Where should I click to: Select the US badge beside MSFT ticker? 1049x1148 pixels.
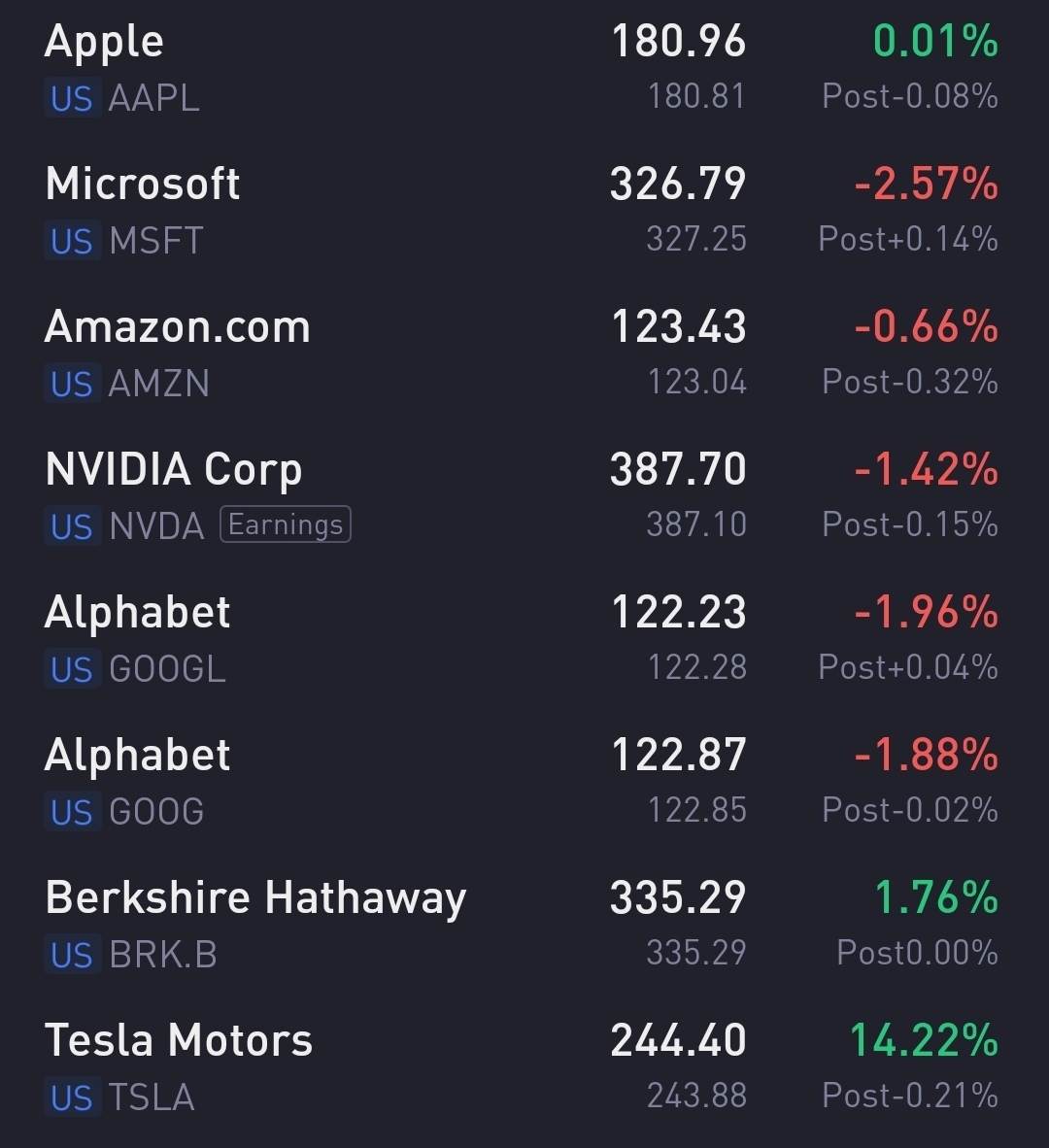pyautogui.click(x=72, y=242)
